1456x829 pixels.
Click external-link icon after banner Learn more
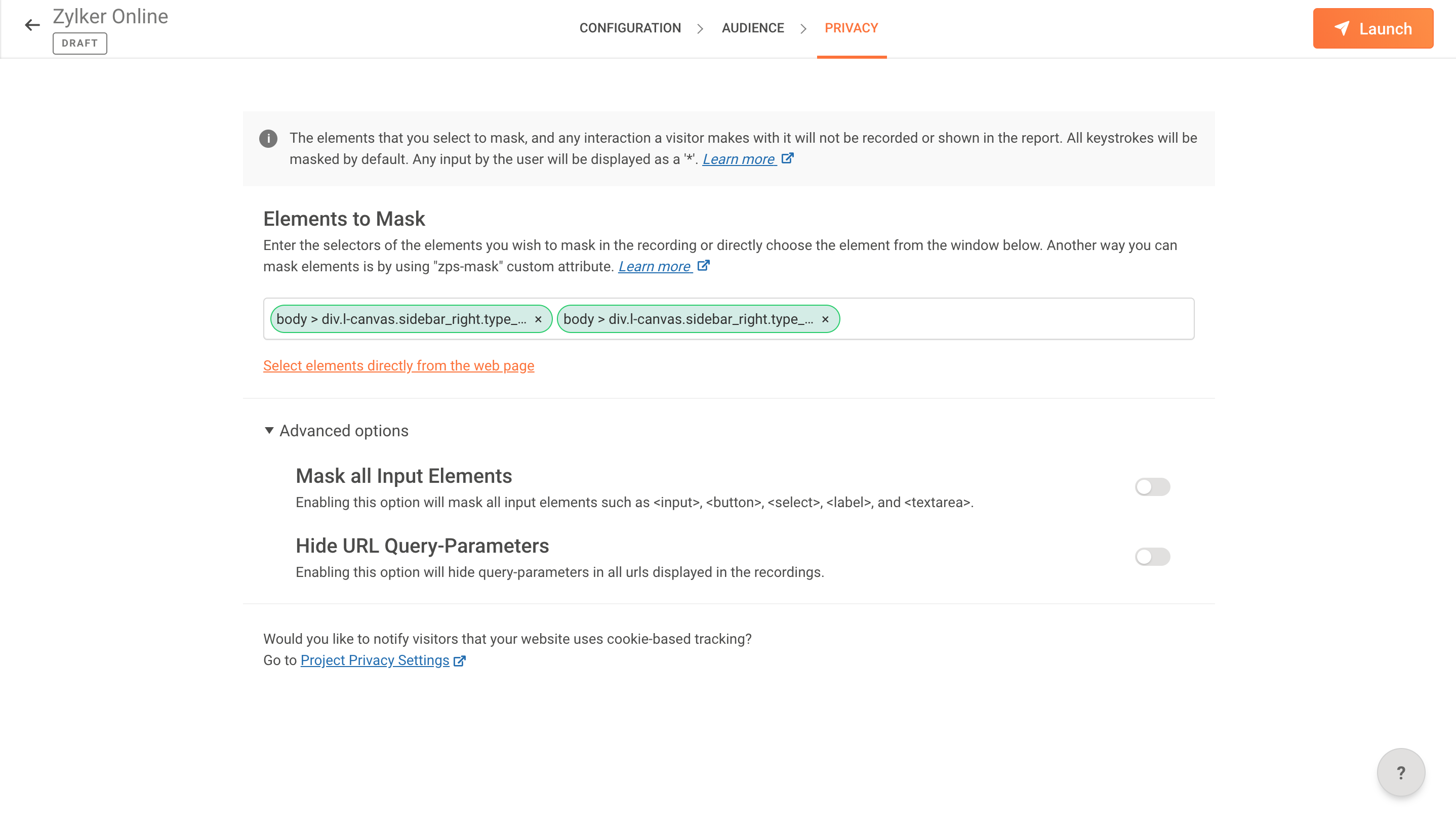point(788,158)
